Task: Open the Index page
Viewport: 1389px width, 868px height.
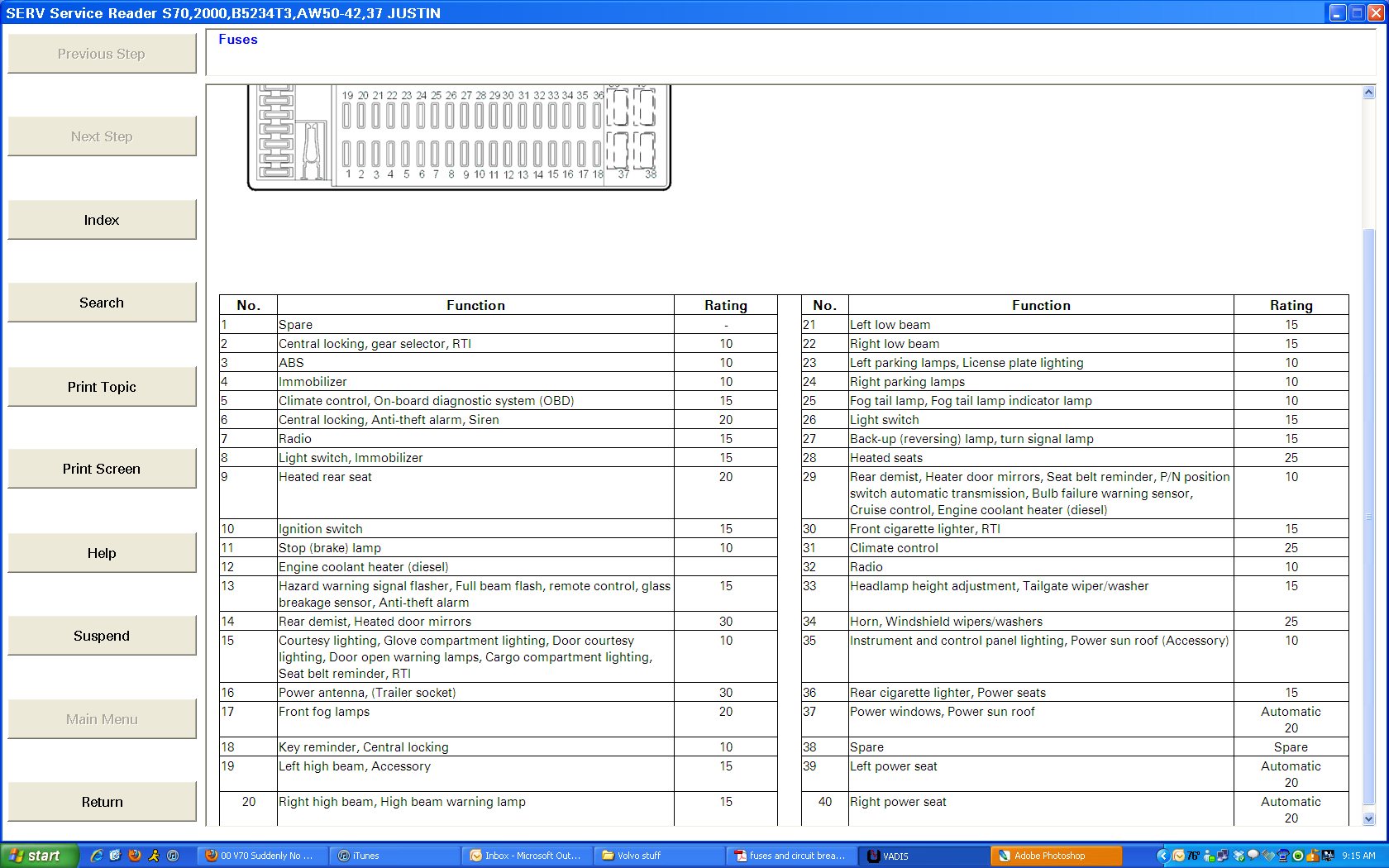Action: tap(102, 220)
